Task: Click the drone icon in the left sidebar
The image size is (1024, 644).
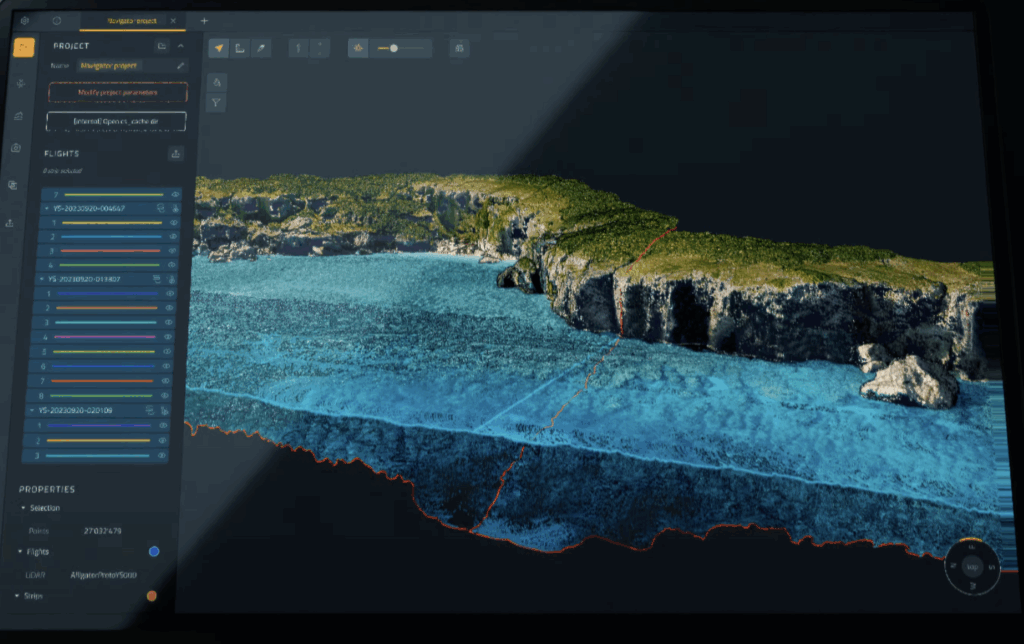Action: point(20,84)
